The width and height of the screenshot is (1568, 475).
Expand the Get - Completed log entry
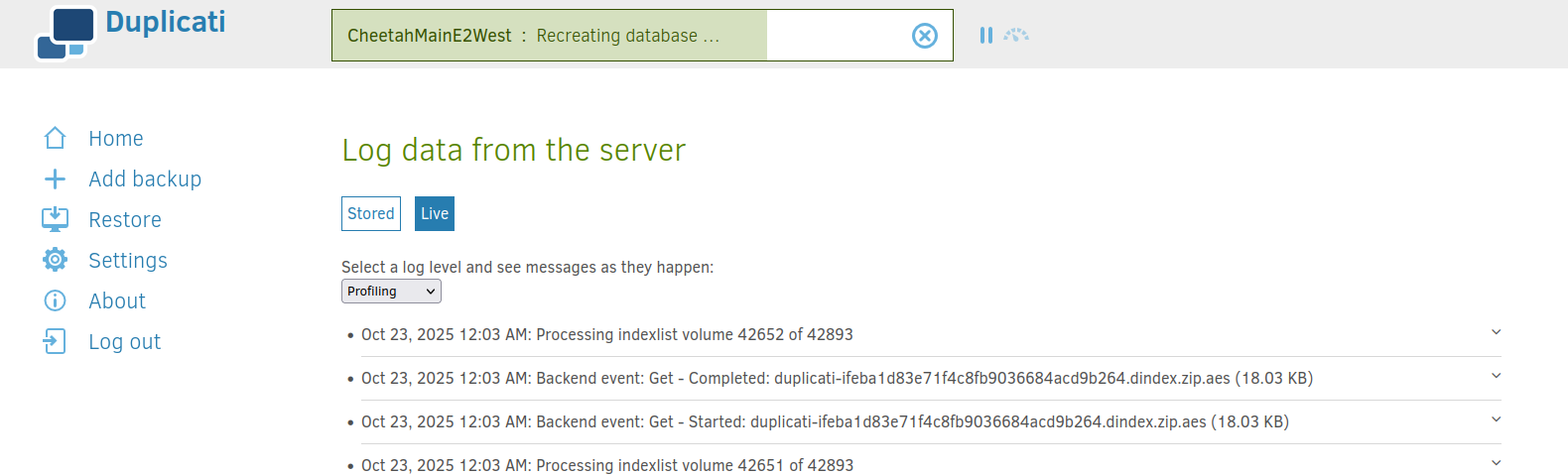click(1496, 377)
